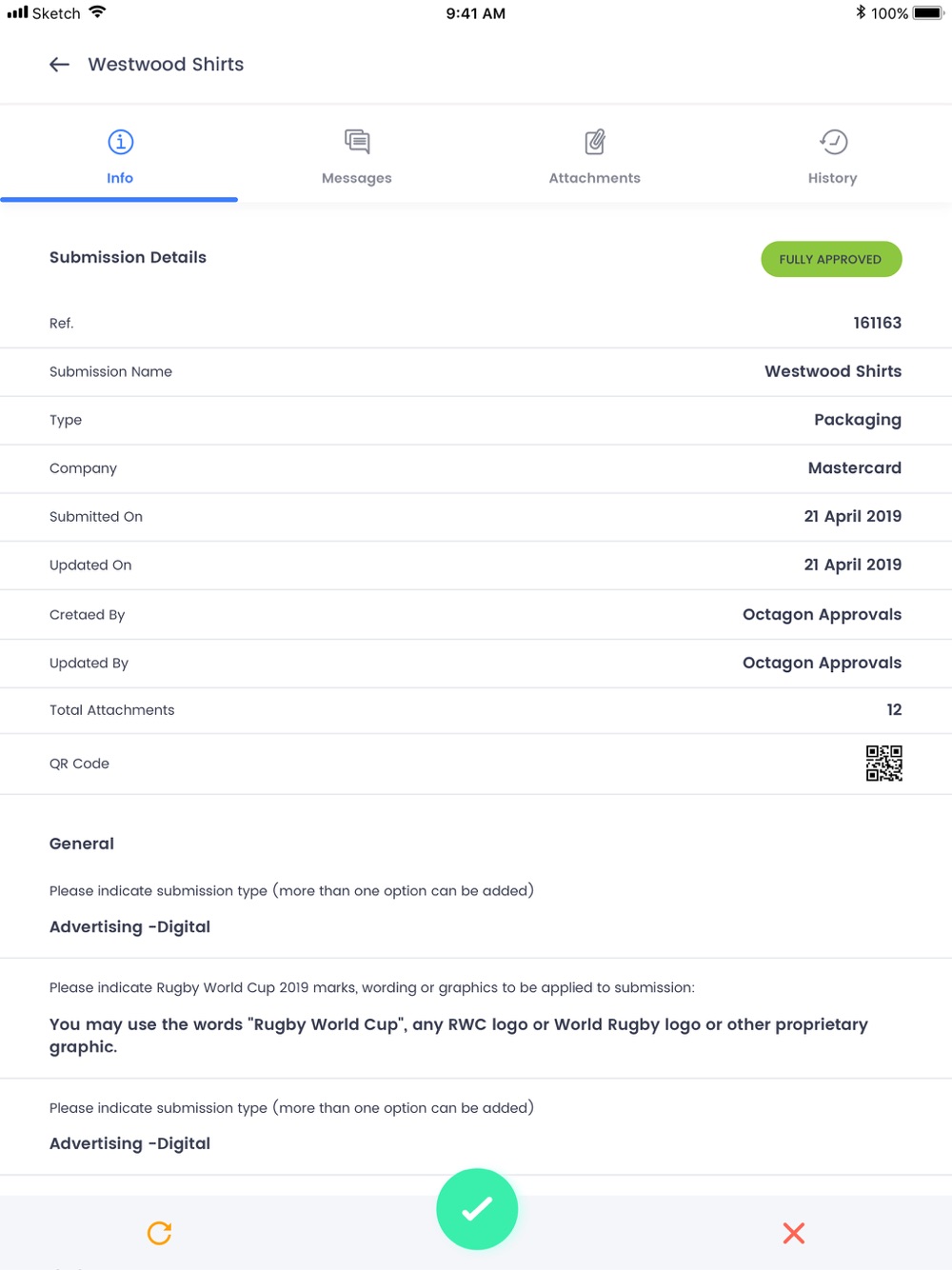Switch to the Messages tab
The height and width of the screenshot is (1270, 952).
pyautogui.click(x=357, y=178)
